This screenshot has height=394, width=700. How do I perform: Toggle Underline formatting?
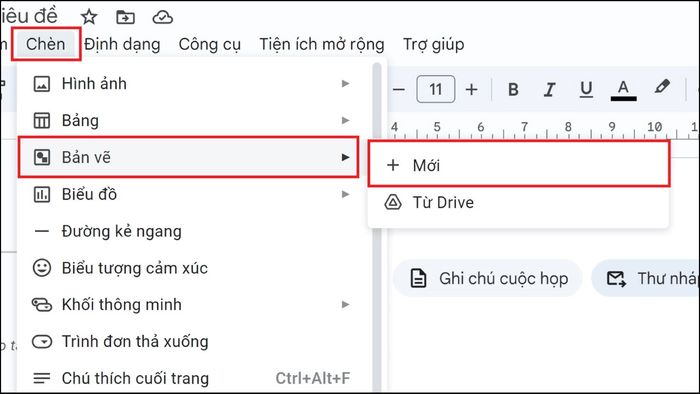coord(586,89)
